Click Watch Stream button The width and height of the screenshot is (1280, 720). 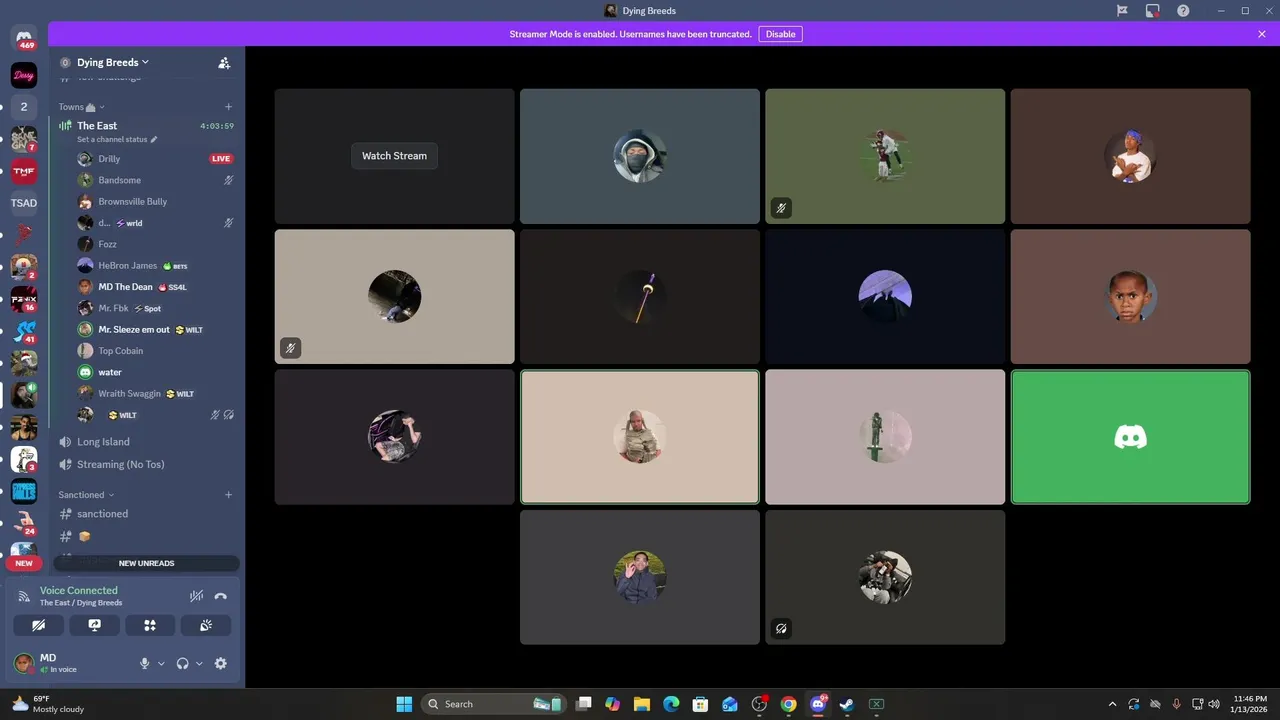pyautogui.click(x=394, y=156)
